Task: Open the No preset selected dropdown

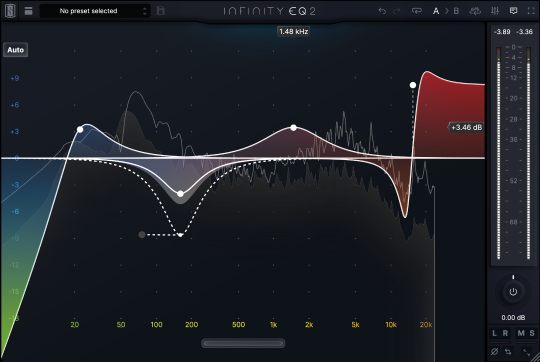Action: pos(95,11)
